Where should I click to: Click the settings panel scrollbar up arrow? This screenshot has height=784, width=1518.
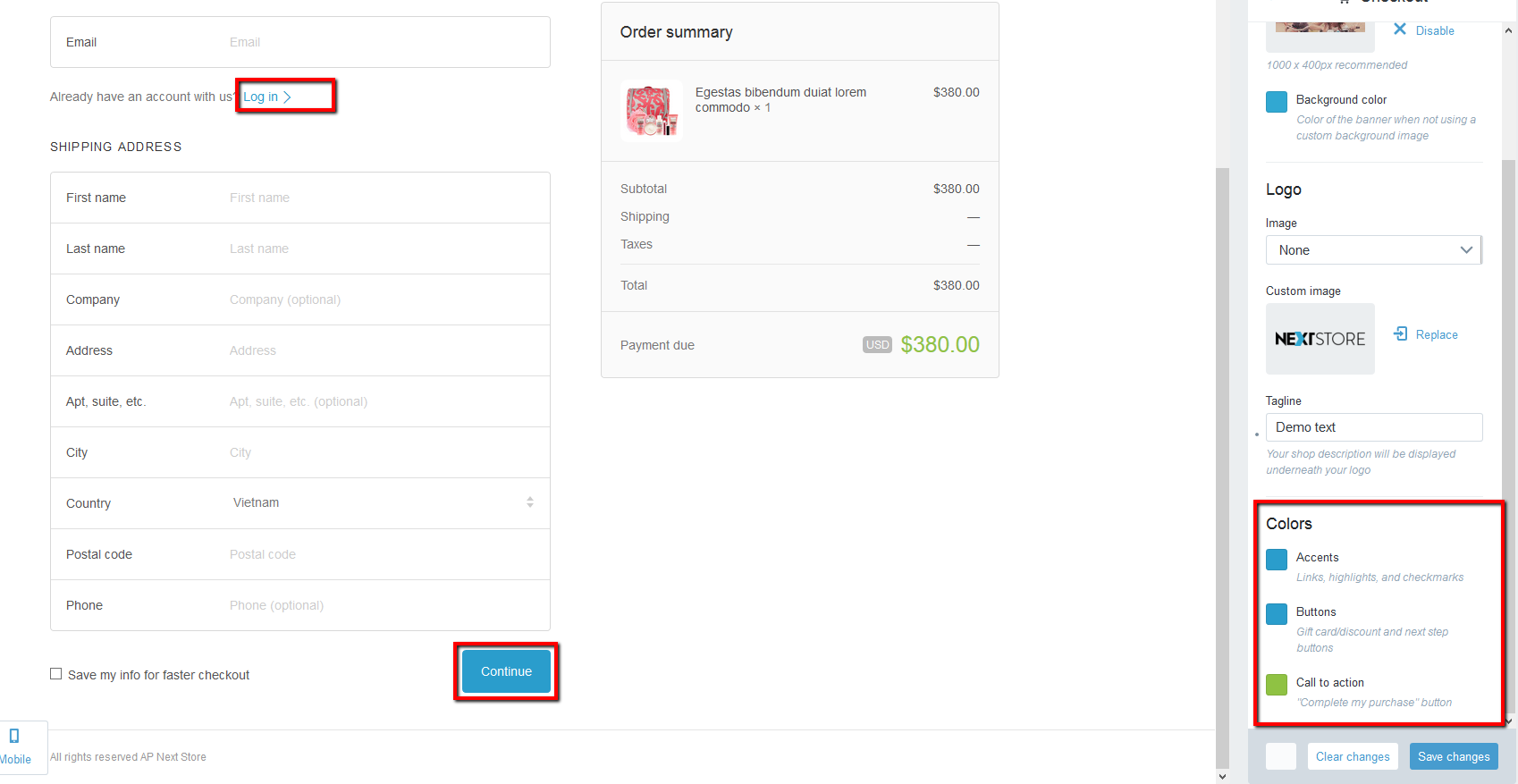[1509, 30]
